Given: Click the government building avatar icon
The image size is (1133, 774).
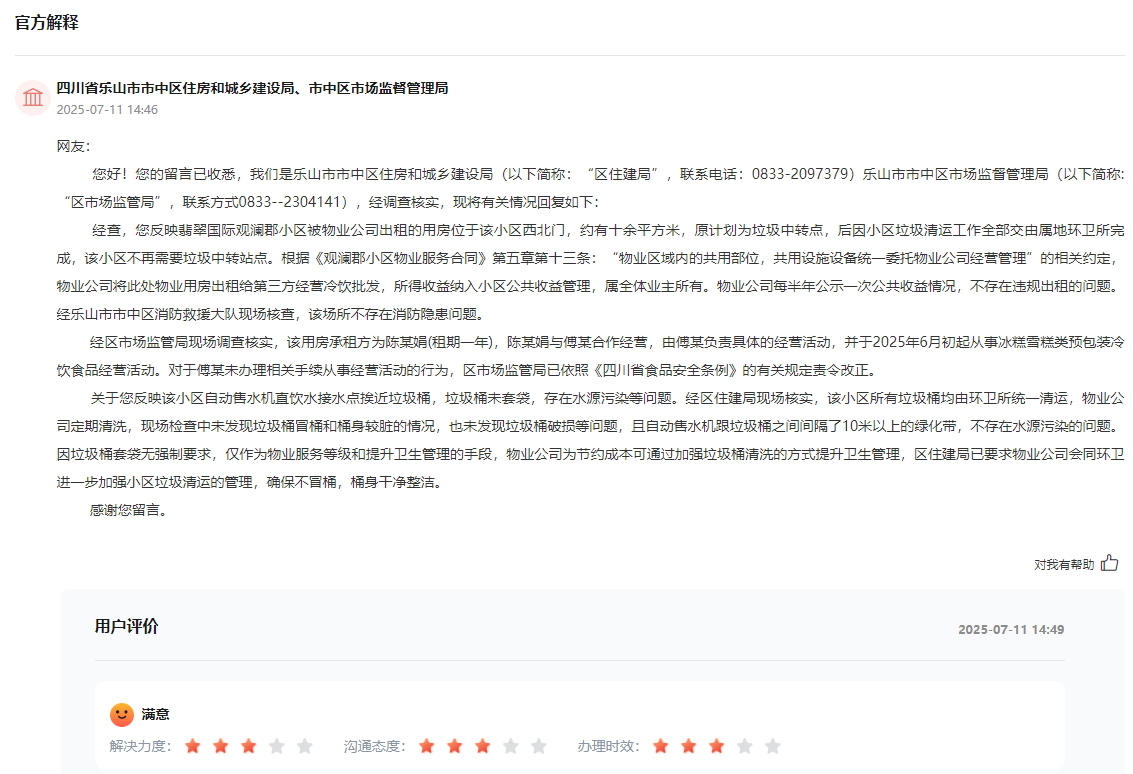Looking at the screenshot, I should pos(33,98).
